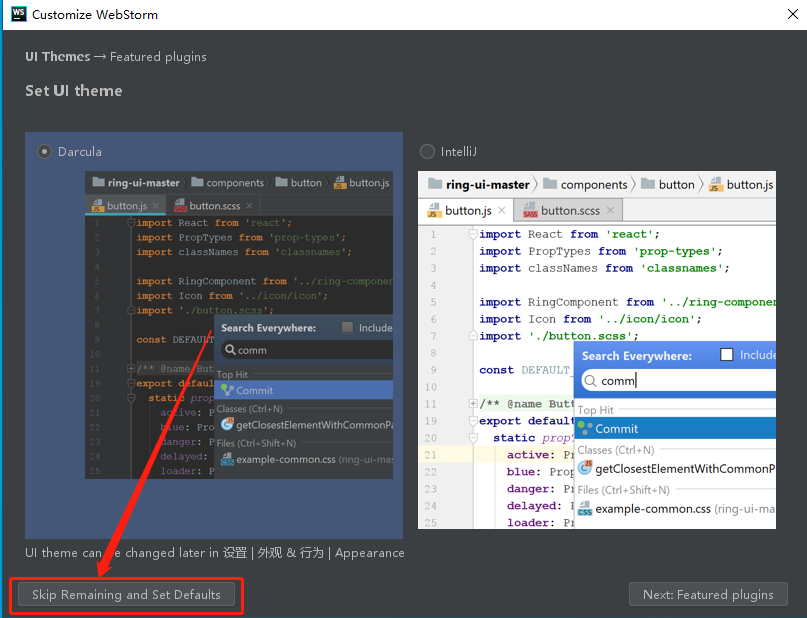Click button folder icon in Darcula preview breadcrumb
Viewport: 807px width, 618px height.
(282, 182)
